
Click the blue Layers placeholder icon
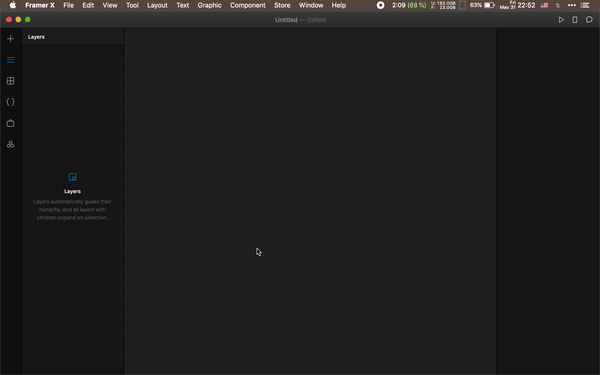(72, 177)
